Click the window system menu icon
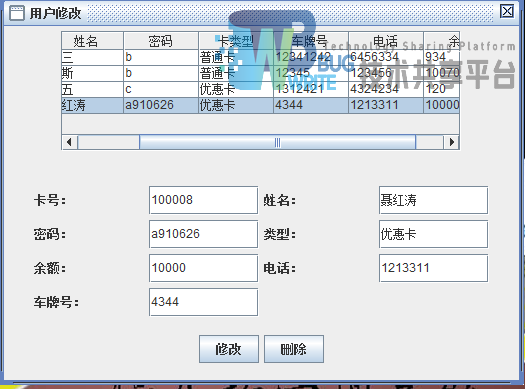This screenshot has width=525, height=389. 16,13
